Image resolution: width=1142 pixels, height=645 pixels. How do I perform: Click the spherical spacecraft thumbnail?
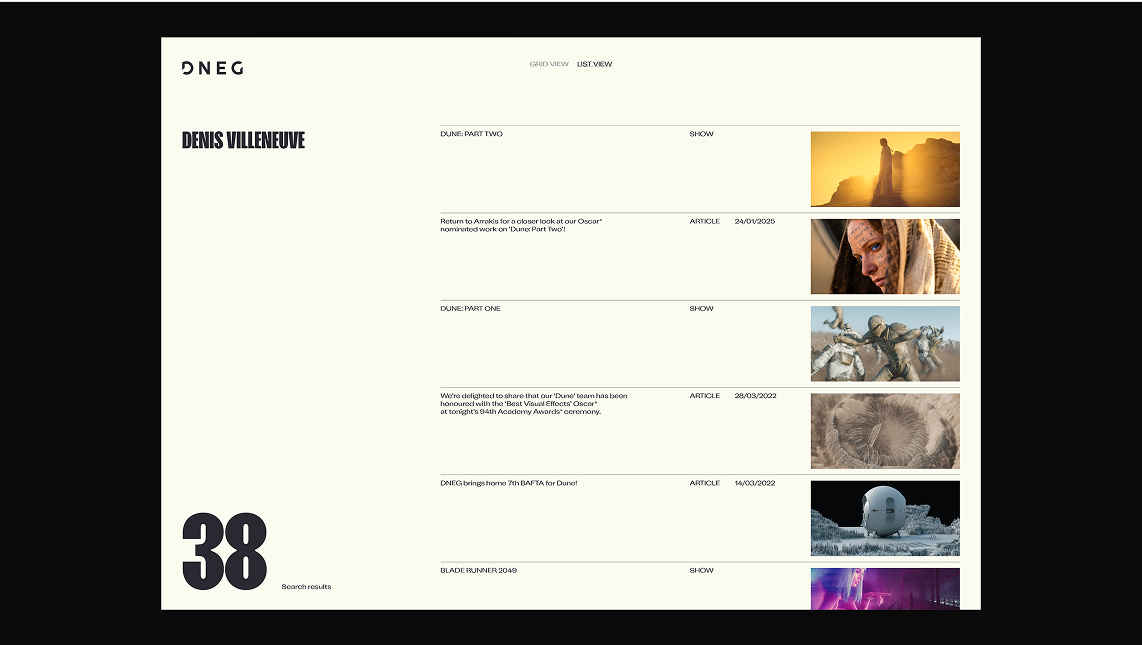tap(885, 518)
